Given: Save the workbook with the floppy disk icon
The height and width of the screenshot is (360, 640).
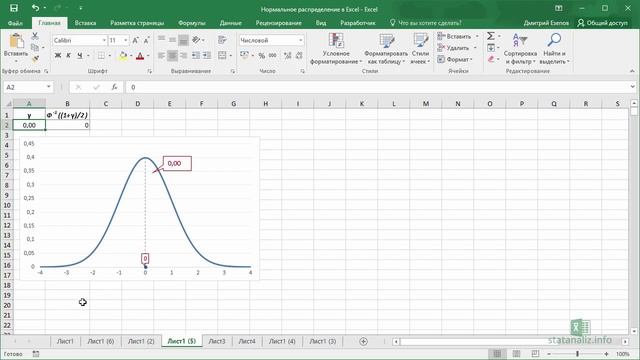Looking at the screenshot, I should tap(13, 8).
